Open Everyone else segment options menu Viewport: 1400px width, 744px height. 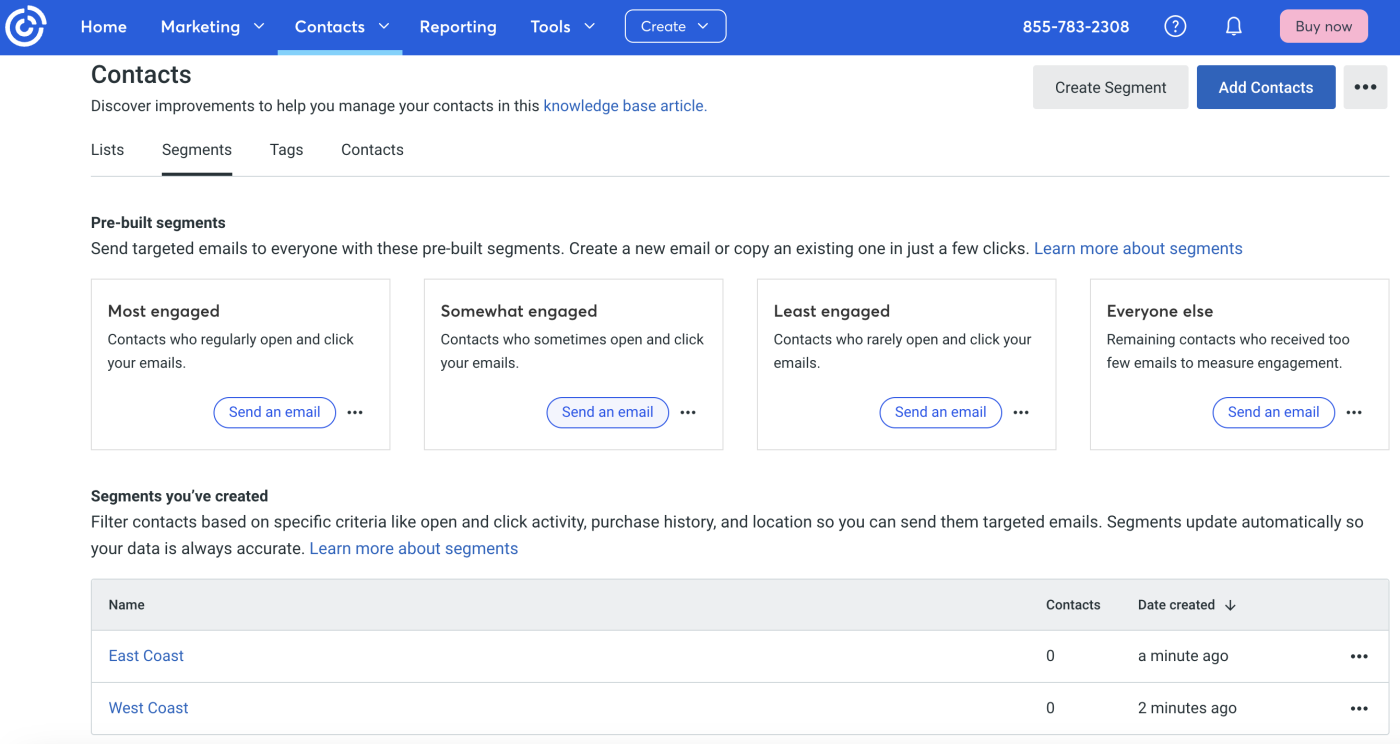tap(1354, 412)
